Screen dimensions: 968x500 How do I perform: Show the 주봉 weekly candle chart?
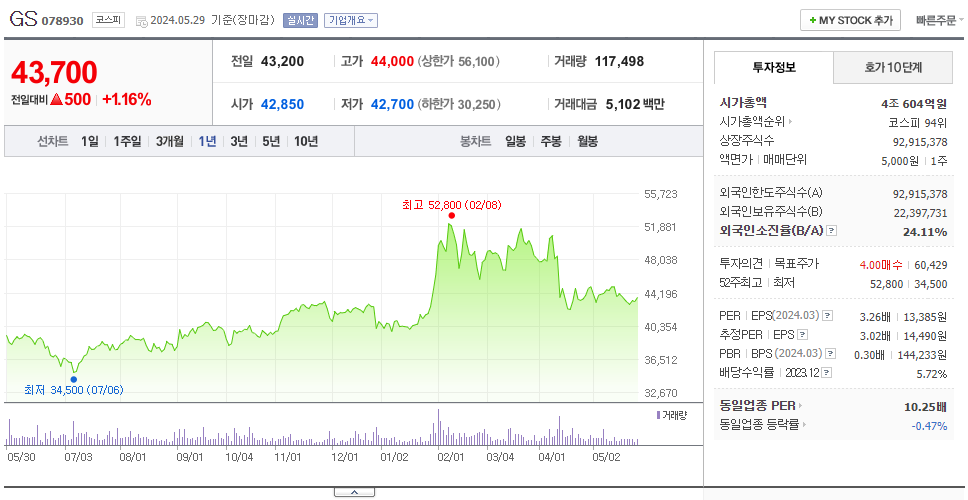click(551, 141)
